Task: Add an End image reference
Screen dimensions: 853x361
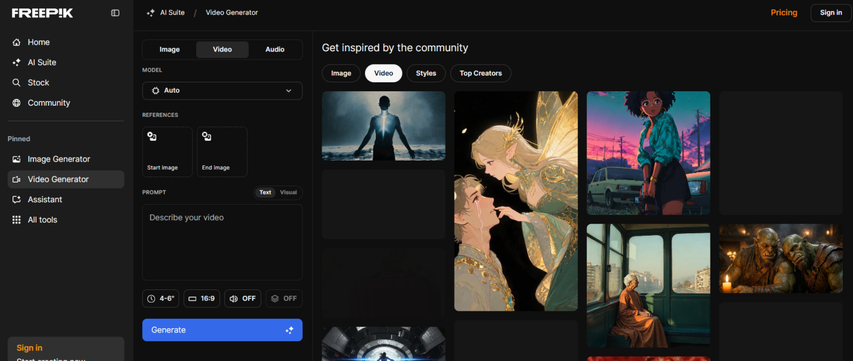Action: 222,152
